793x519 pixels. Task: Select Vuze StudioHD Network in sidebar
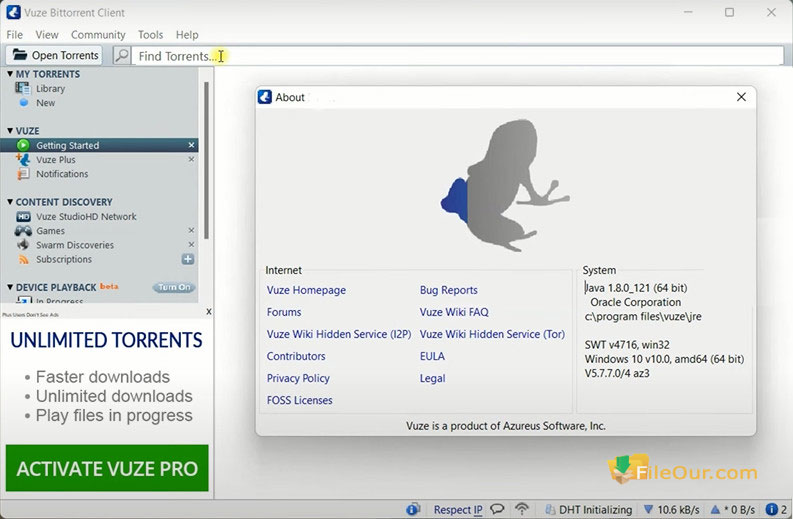click(86, 217)
